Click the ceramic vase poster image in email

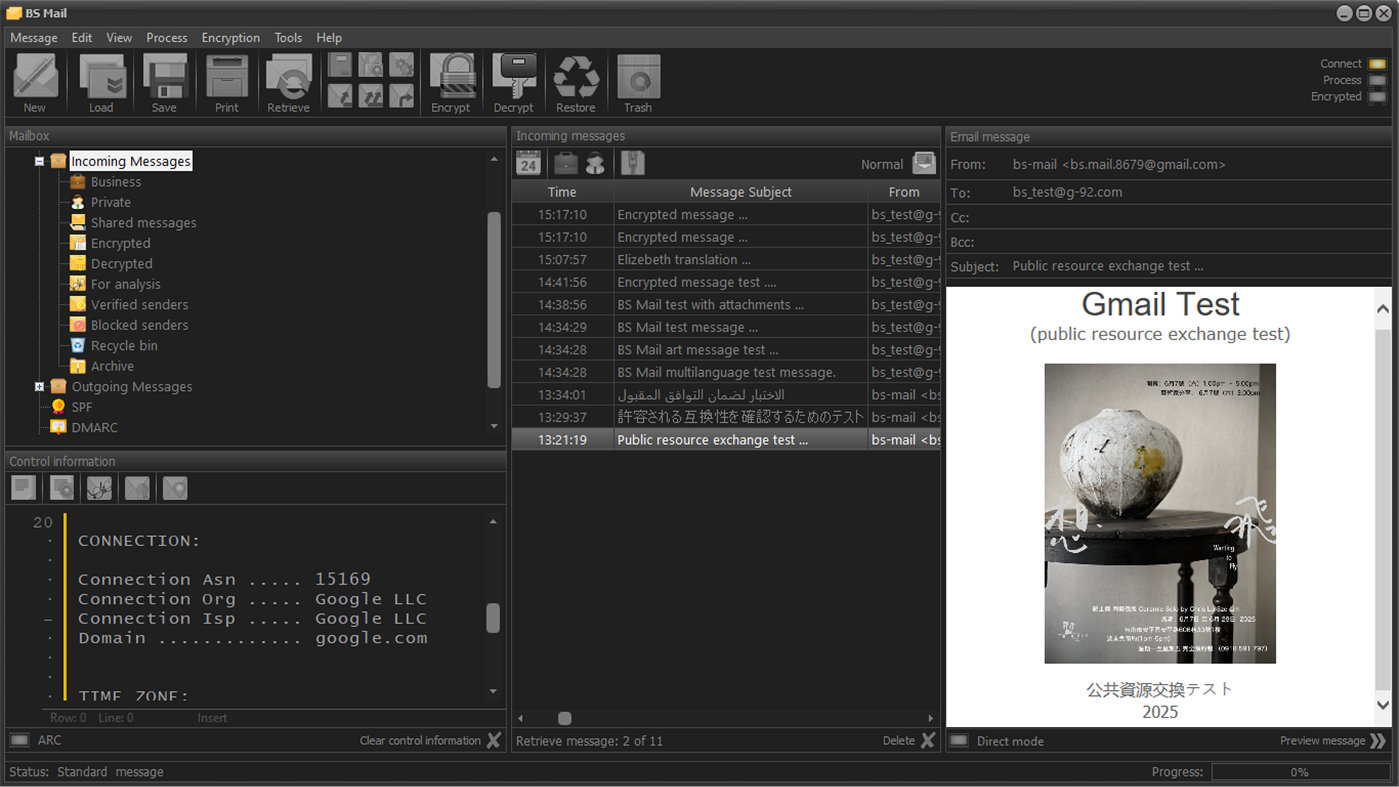point(1160,513)
